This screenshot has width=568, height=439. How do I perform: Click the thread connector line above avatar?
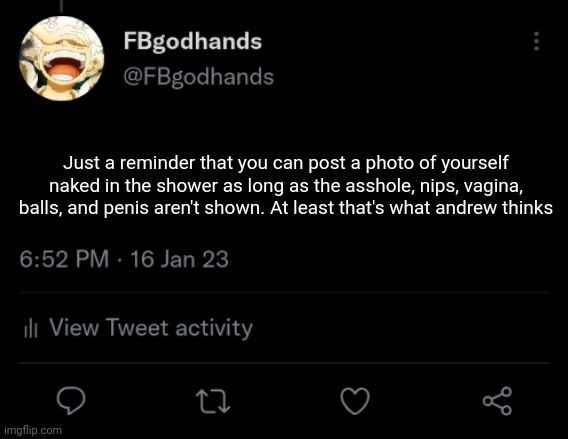click(x=62, y=6)
